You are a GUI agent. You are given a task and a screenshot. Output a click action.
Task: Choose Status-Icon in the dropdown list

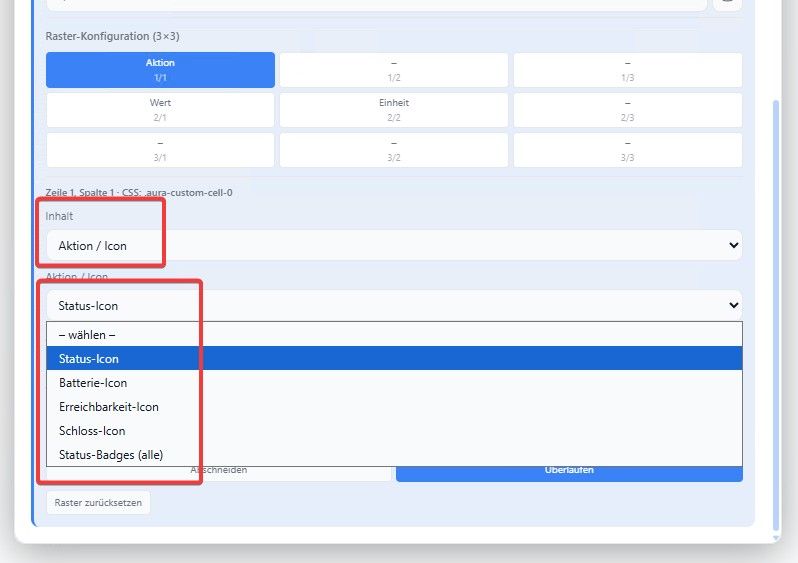[394, 358]
